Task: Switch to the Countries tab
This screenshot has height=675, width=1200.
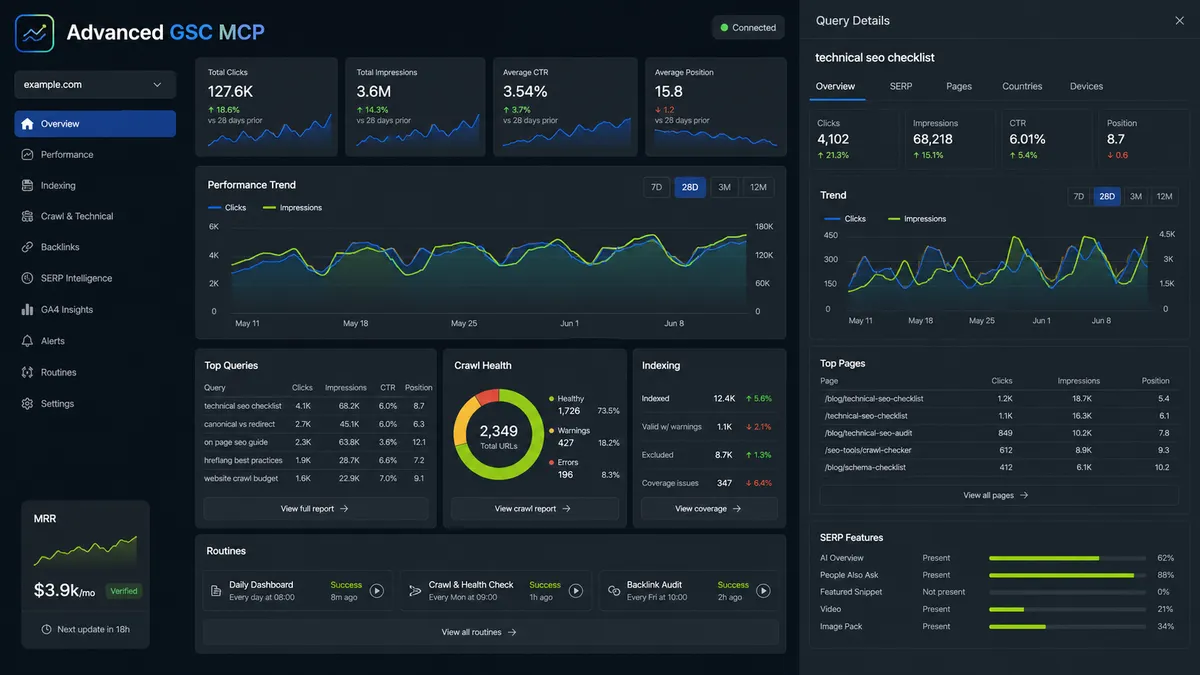Action: (x=1022, y=87)
